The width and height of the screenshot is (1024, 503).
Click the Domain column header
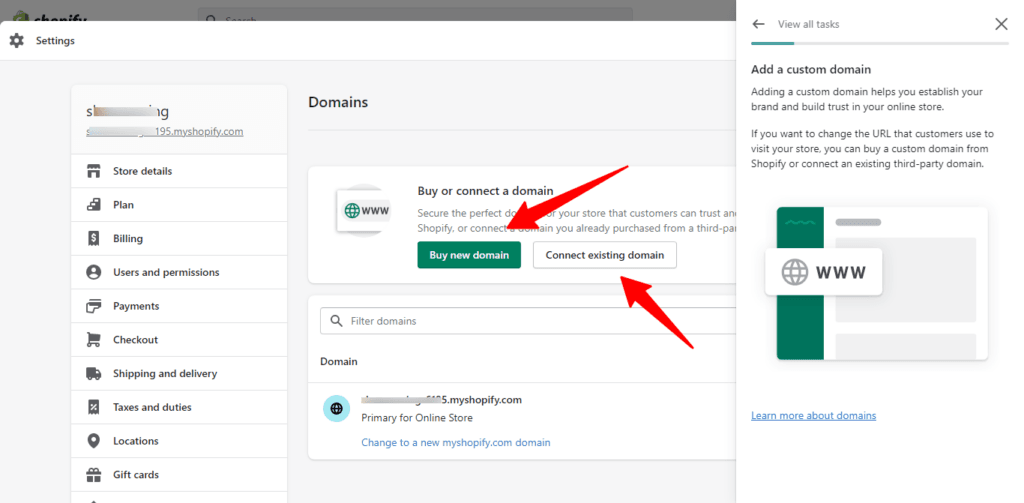coord(339,361)
